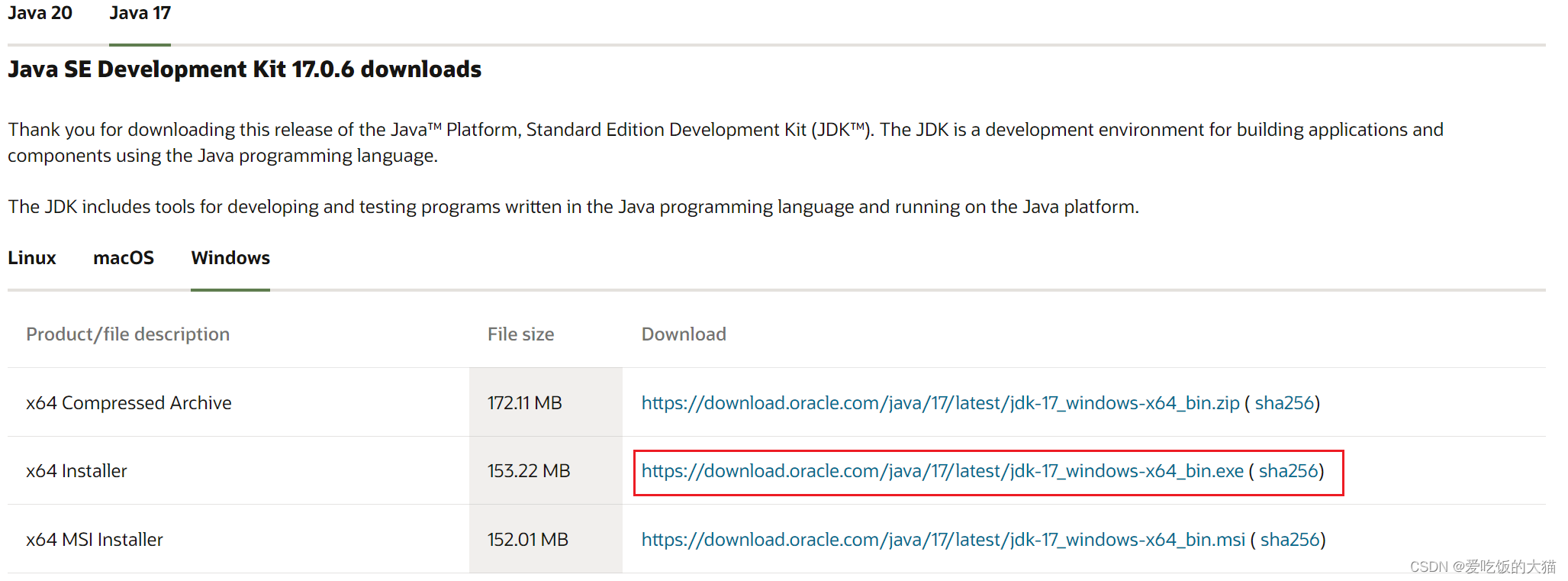Open sha256 link for the MSI installer
Image resolution: width=1568 pixels, height=581 pixels.
(x=1289, y=540)
